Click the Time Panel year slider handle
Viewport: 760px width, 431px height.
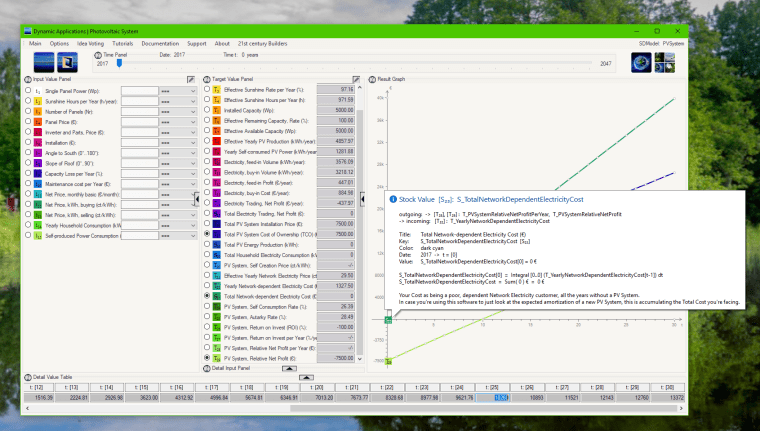tap(119, 63)
